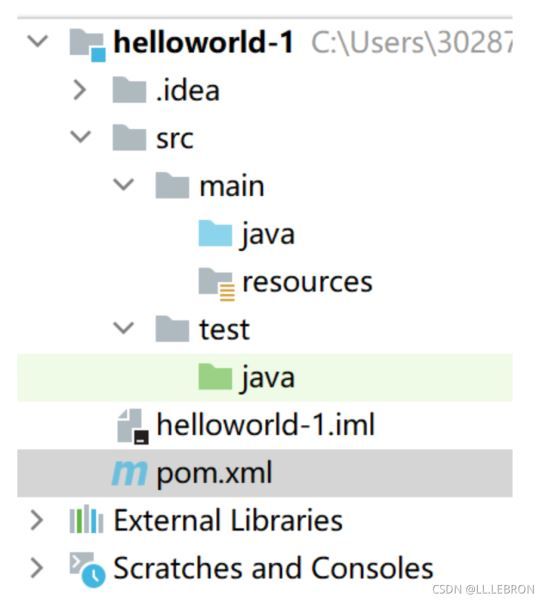Select the pom.xml file label

215,474
